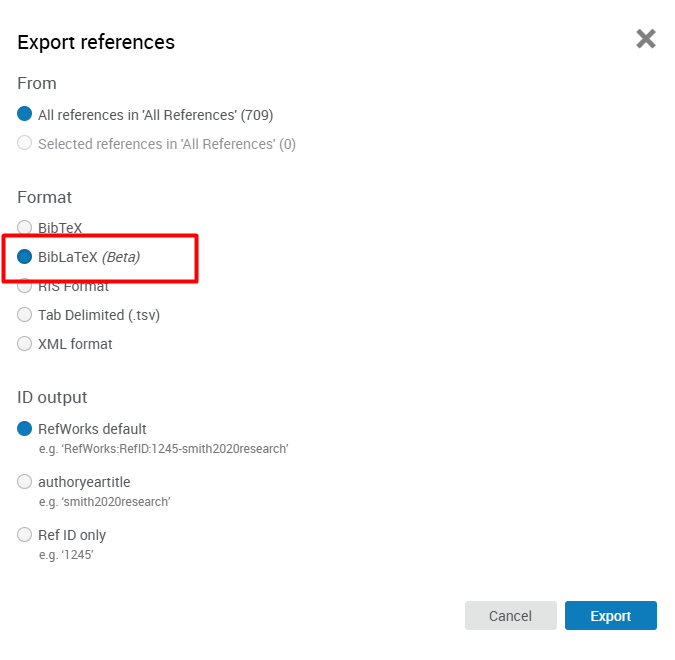Viewport: 675px width, 660px height.
Task: Select RefWorks default ID output
Action: 25,429
